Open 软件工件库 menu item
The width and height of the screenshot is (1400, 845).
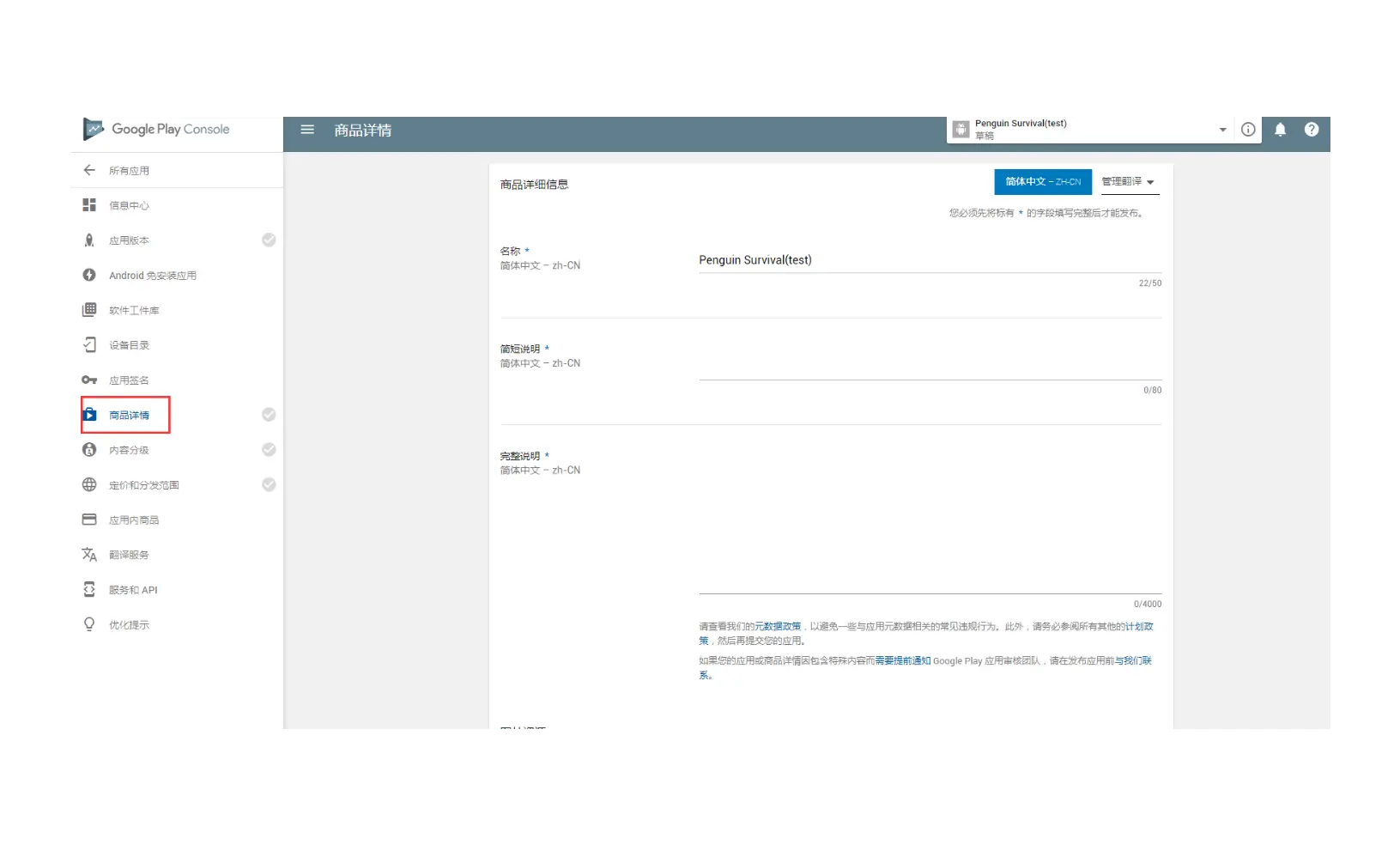pyautogui.click(x=134, y=311)
